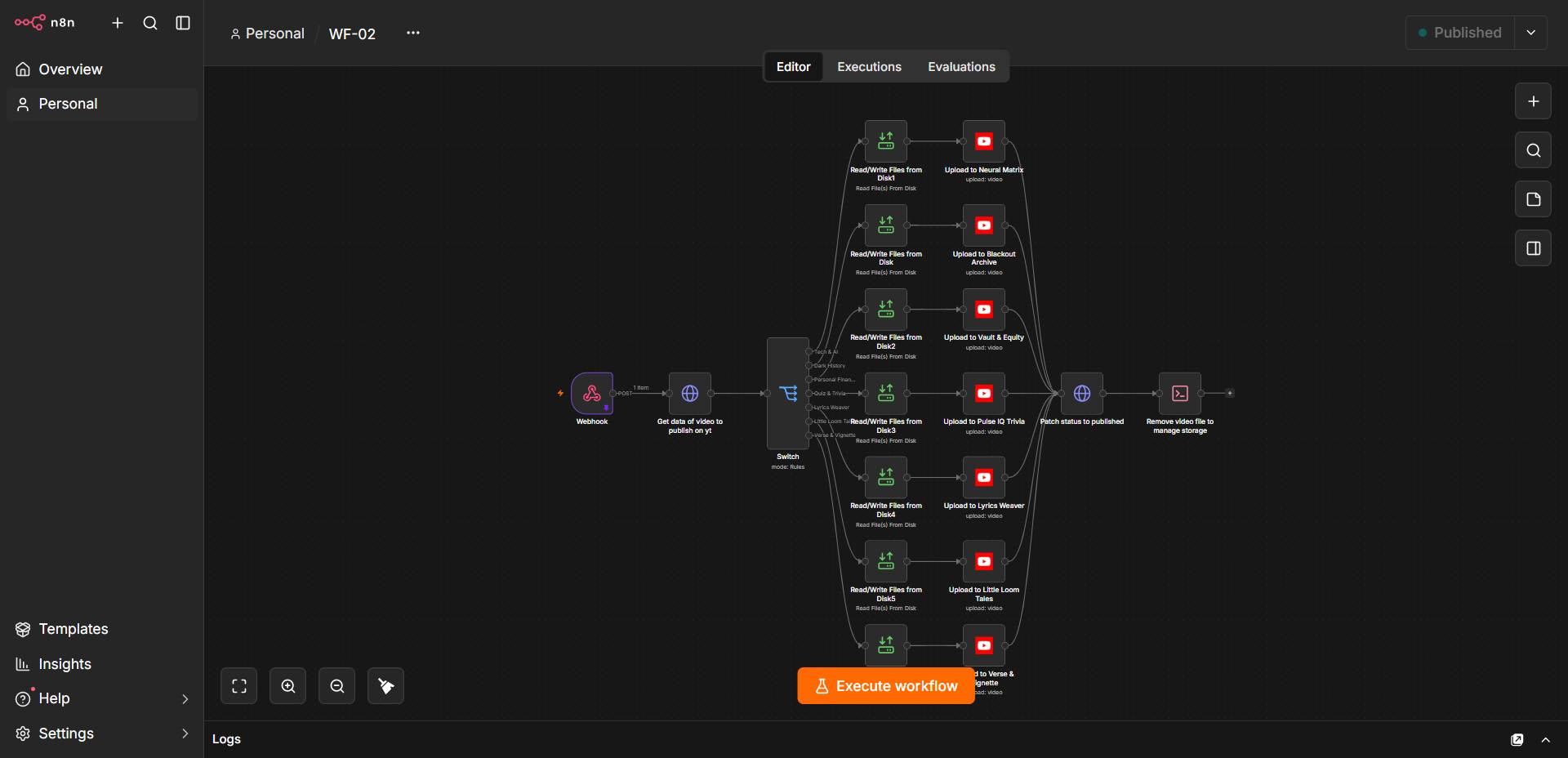Zoom in on the canvas
Viewport: 1568px width, 758px height.
click(x=288, y=686)
